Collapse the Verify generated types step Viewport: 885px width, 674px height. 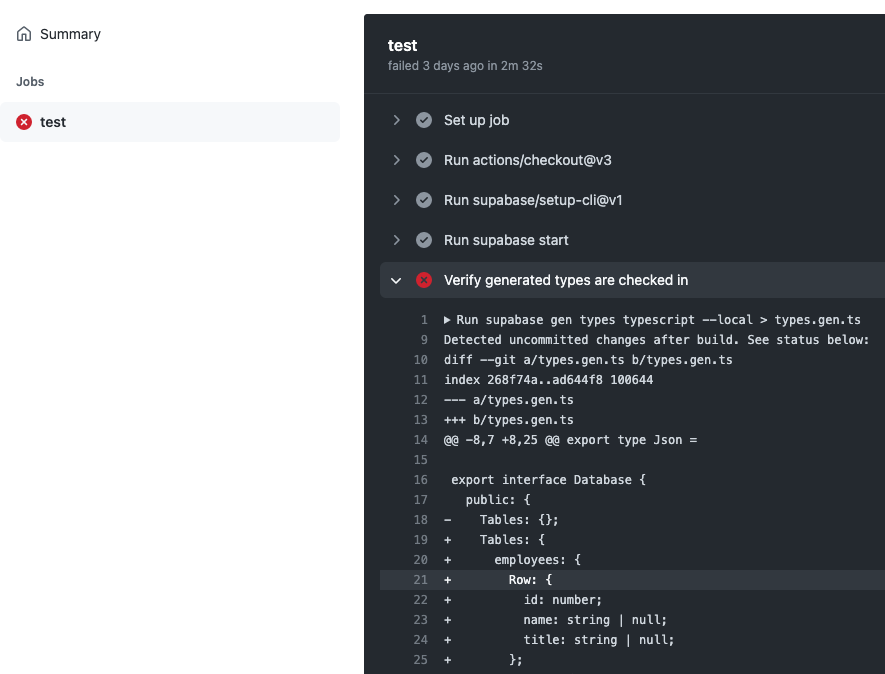(396, 281)
